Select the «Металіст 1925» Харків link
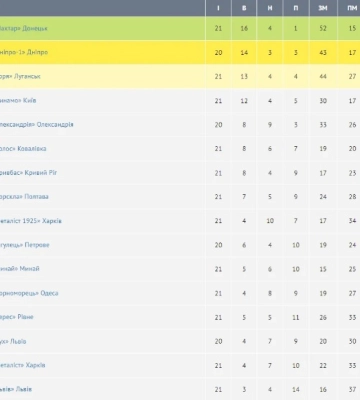Image resolution: width=360 pixels, height=400 pixels. [31, 221]
